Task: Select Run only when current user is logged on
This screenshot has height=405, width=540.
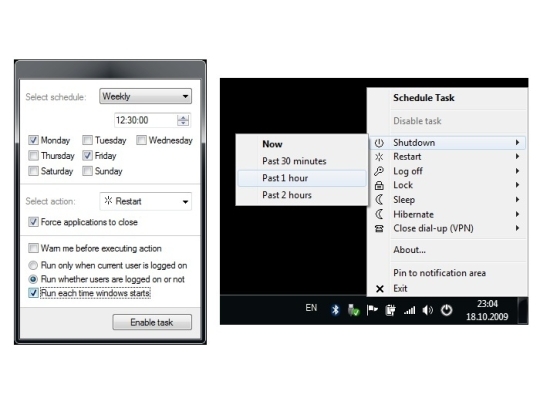Action: coord(33,265)
